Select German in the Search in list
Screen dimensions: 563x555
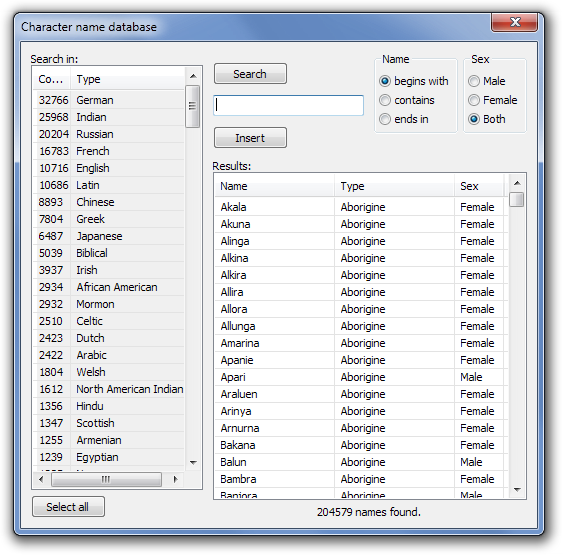click(x=109, y=100)
